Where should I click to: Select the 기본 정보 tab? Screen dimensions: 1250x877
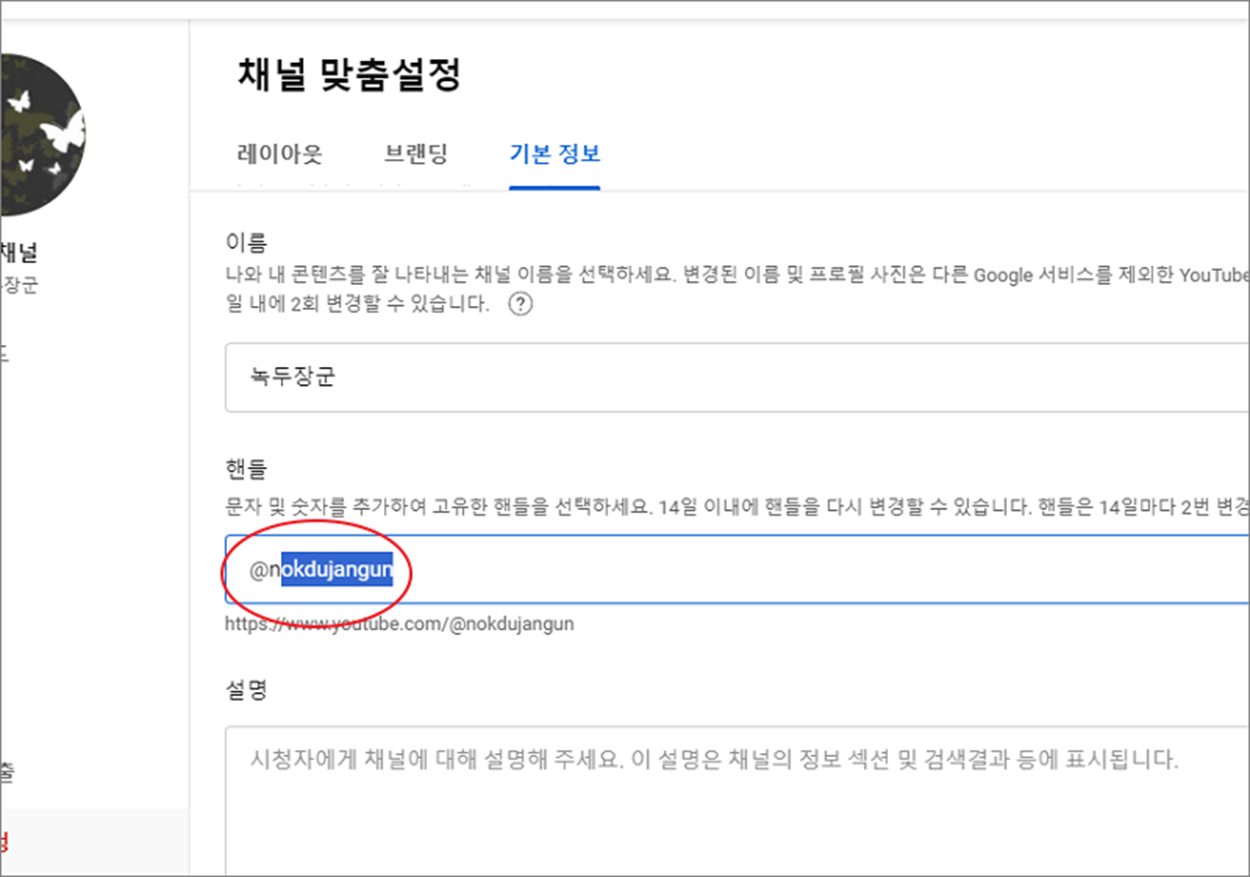click(554, 155)
